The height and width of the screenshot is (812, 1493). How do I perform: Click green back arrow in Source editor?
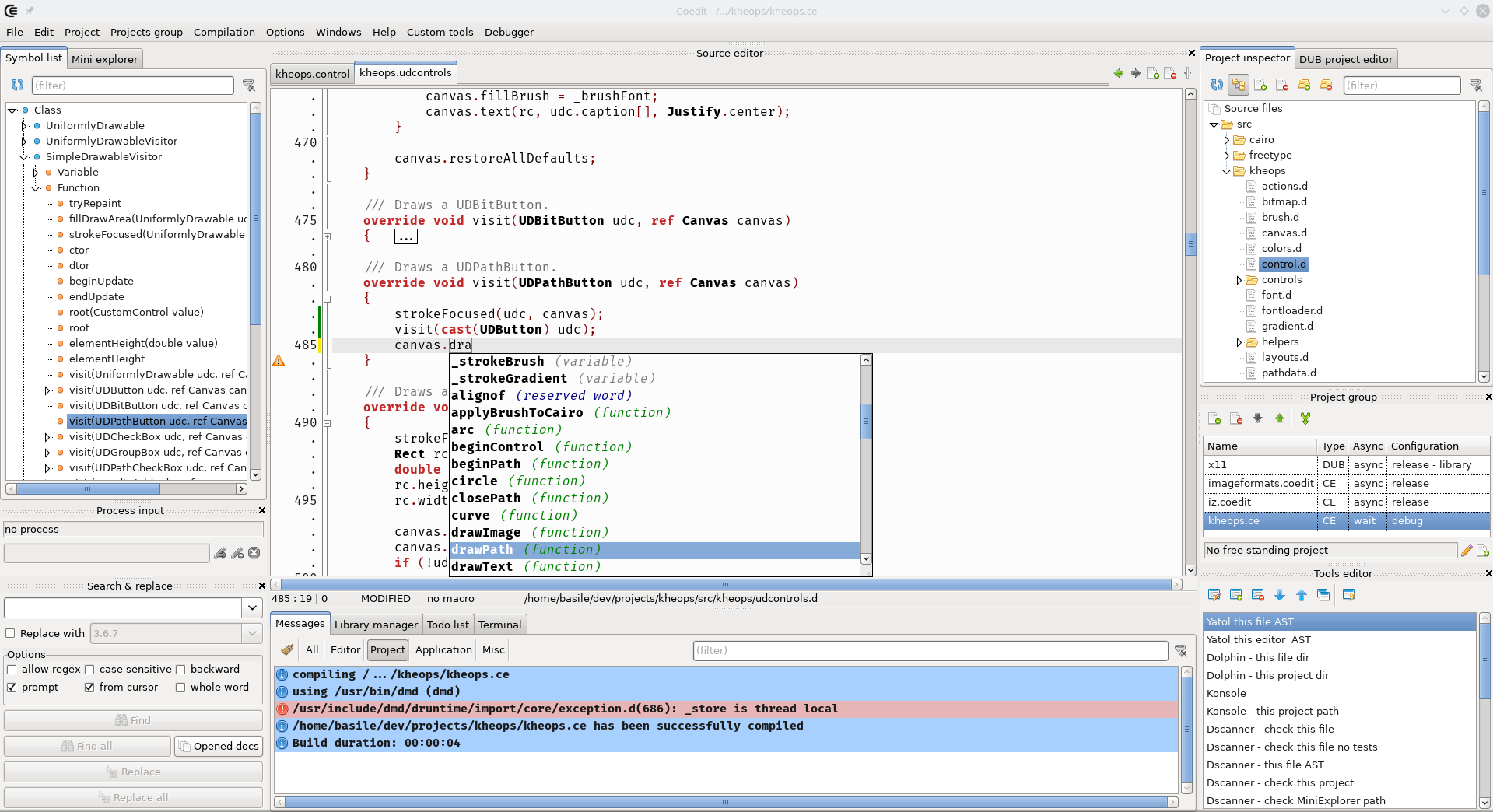[1119, 73]
